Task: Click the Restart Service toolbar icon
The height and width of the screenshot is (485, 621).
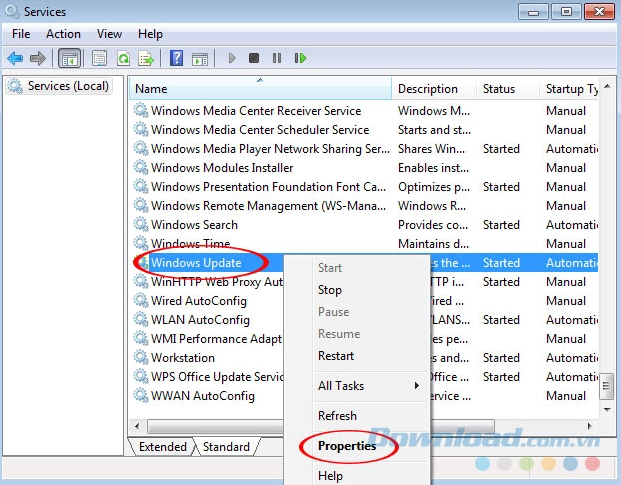Action: click(300, 58)
